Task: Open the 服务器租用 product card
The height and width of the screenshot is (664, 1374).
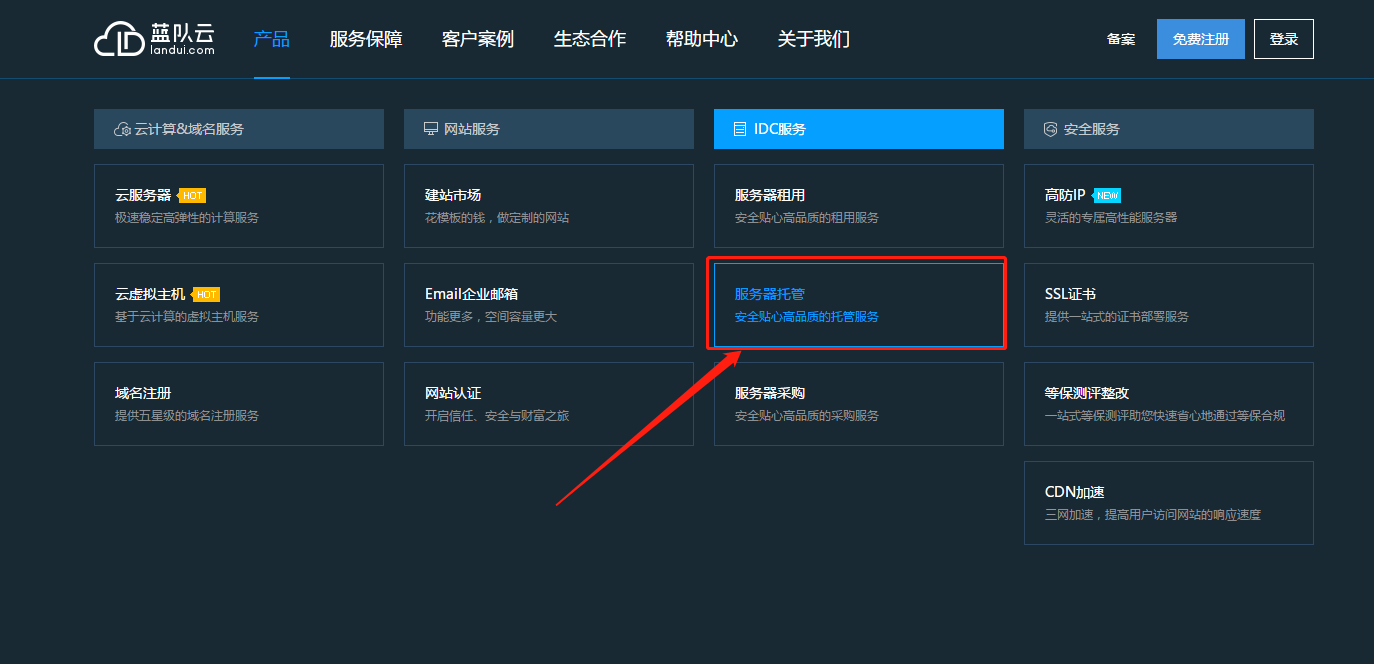Action: tap(859, 206)
